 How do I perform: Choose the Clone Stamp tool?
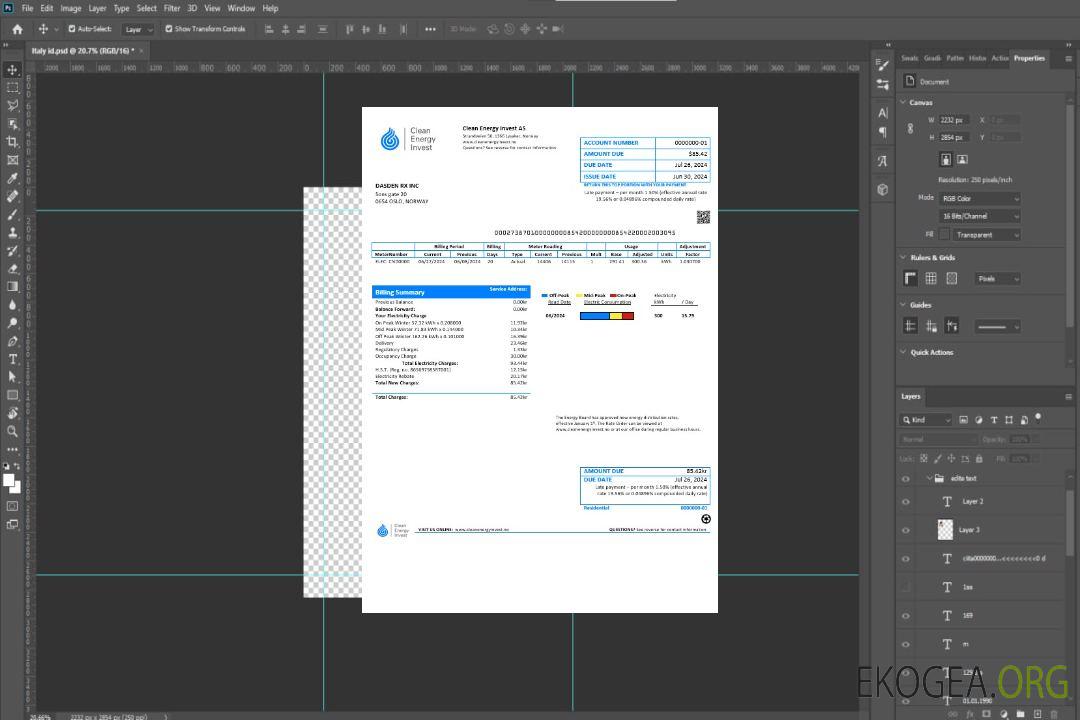click(13, 233)
